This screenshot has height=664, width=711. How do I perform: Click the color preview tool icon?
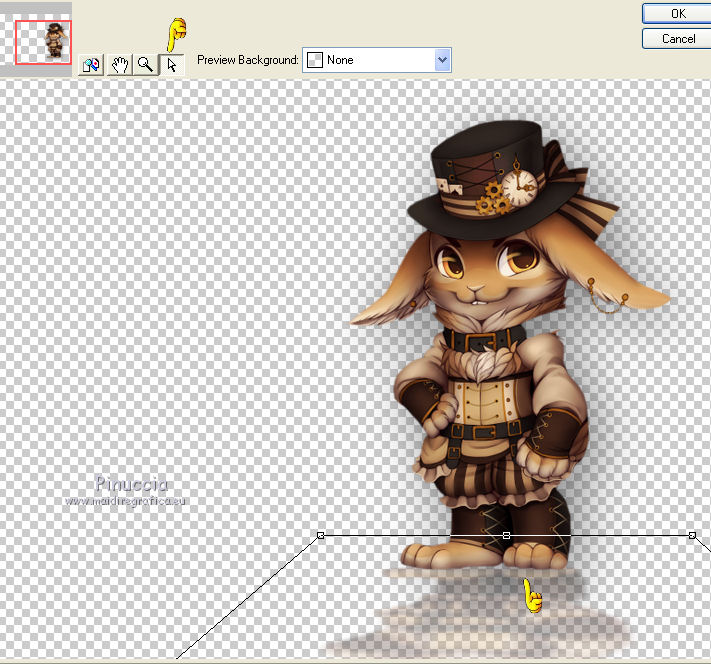coord(91,65)
